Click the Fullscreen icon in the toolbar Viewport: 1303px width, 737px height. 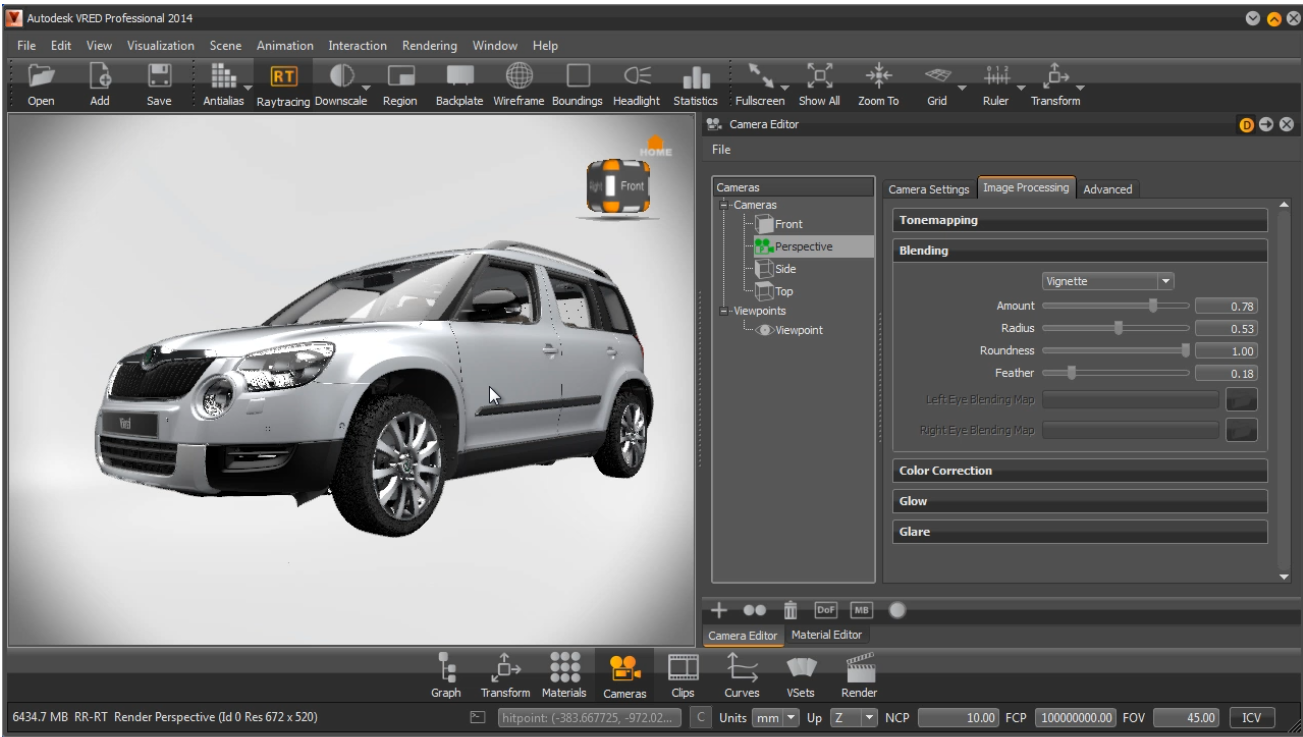[x=760, y=77]
